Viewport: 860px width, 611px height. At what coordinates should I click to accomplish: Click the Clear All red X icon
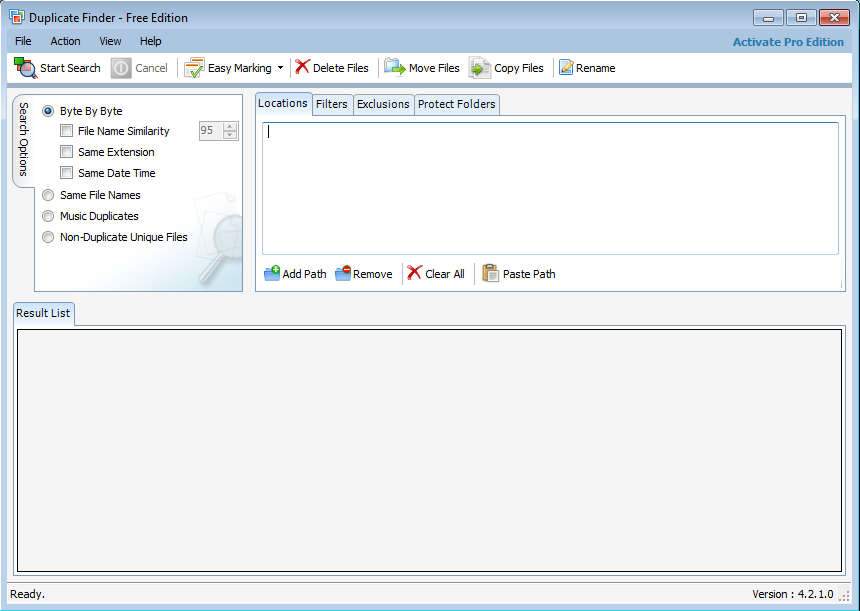tap(415, 273)
